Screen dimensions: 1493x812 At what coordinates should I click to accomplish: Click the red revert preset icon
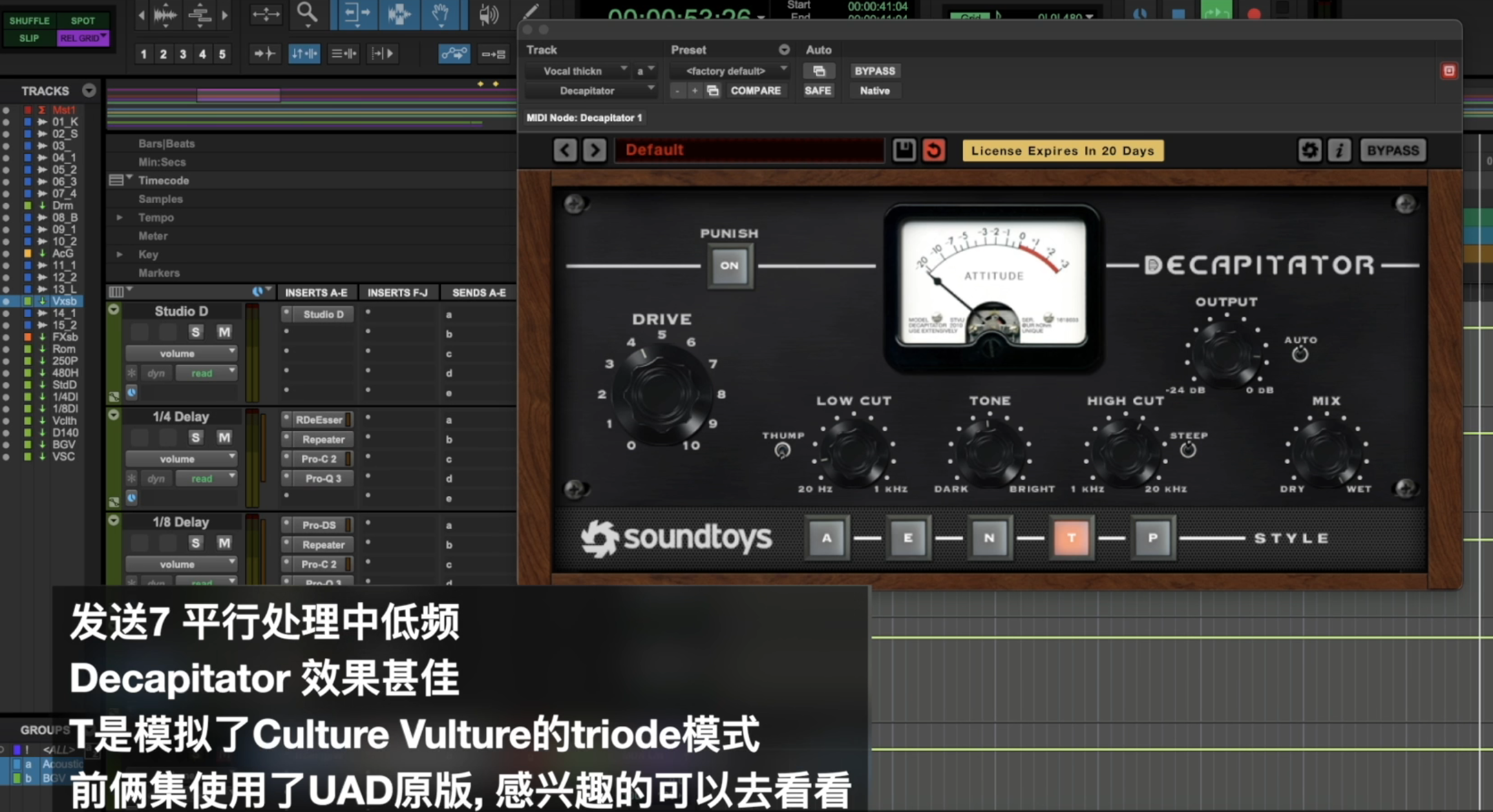[x=933, y=151]
